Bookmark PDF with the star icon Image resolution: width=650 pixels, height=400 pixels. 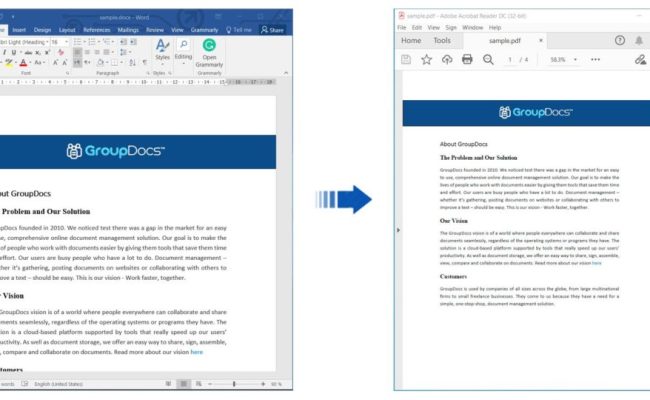[426, 59]
